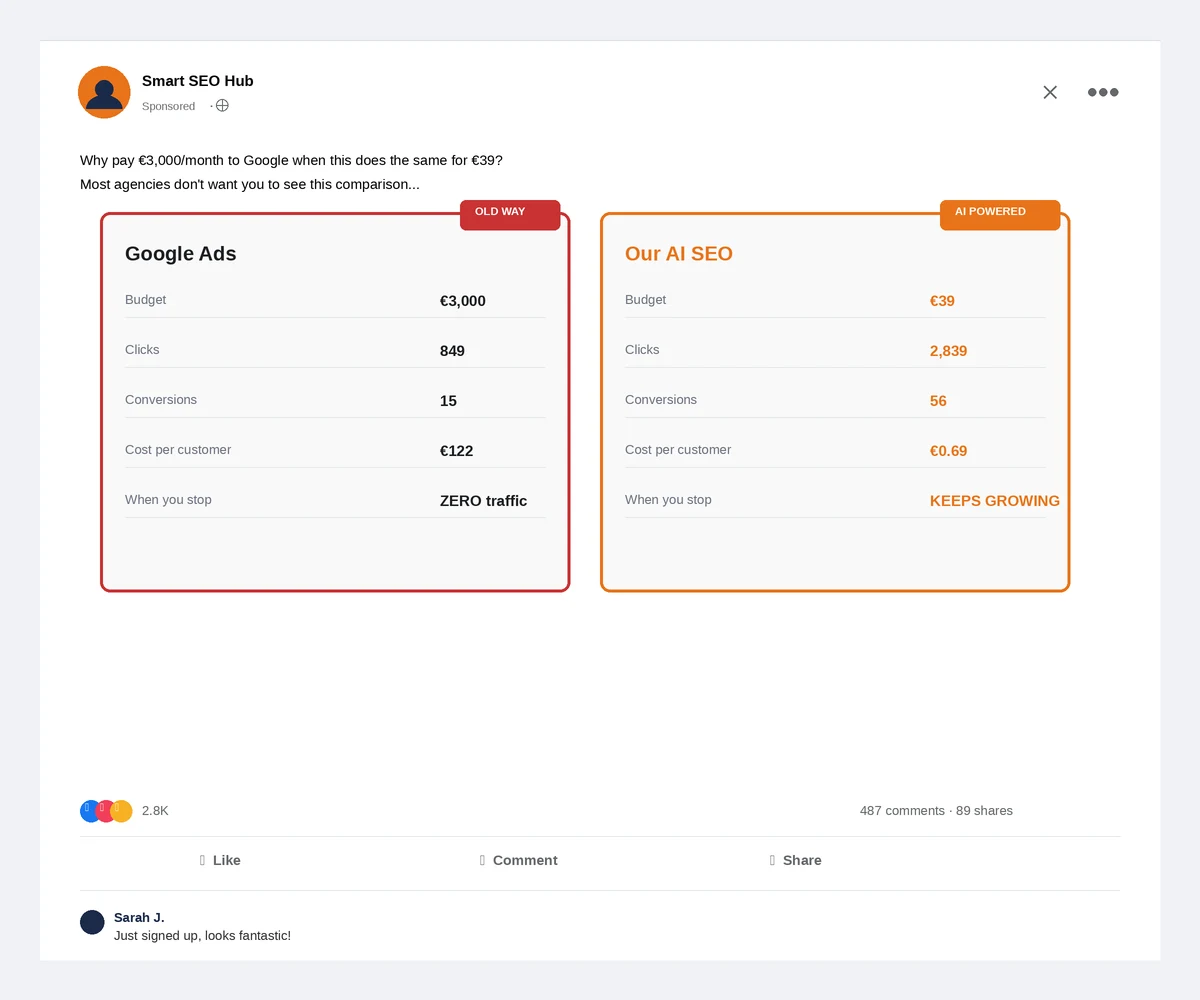Click the Comment button
The height and width of the screenshot is (1000, 1200).
(x=518, y=860)
